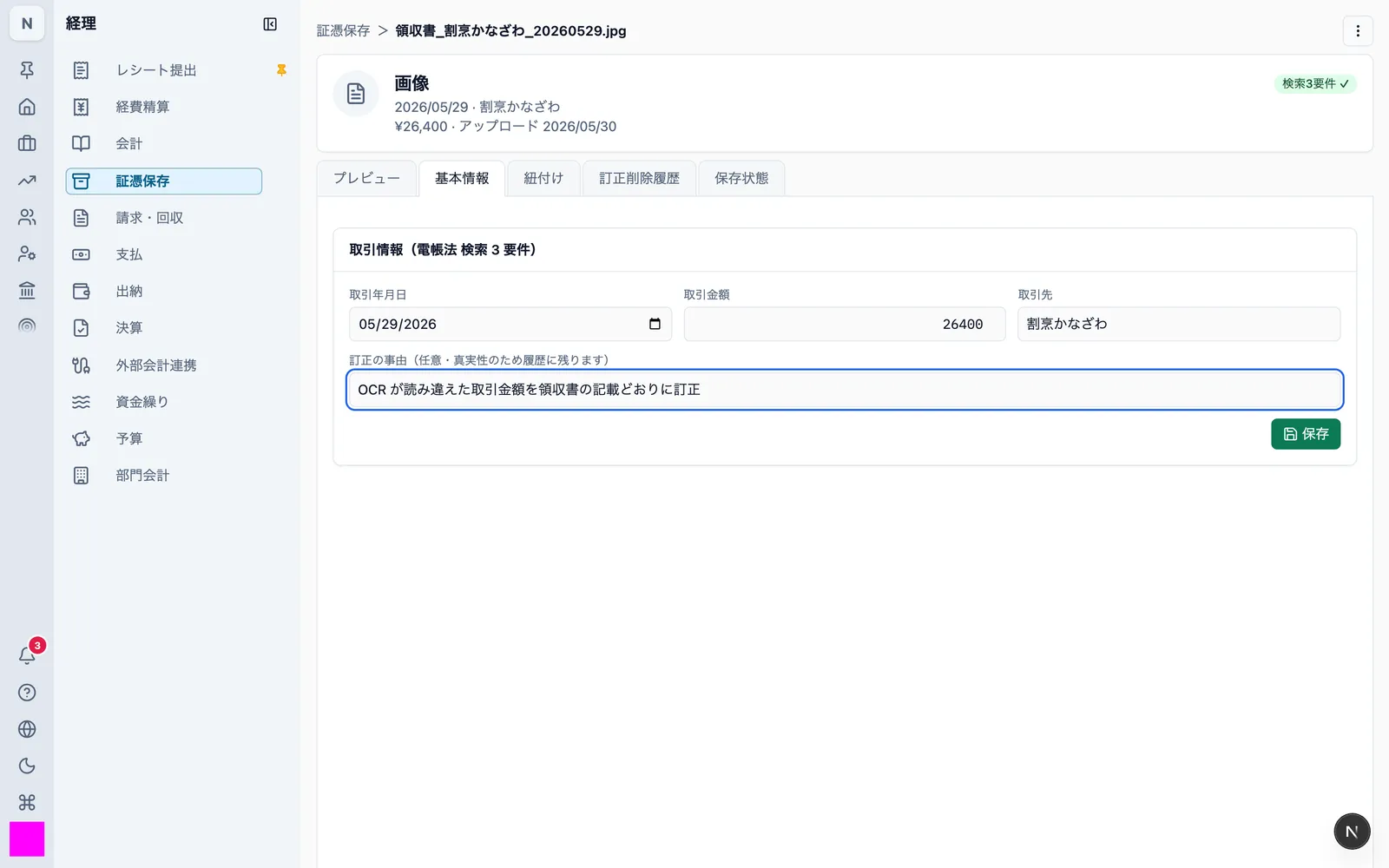Click the banknote icon for 支払

tap(81, 254)
